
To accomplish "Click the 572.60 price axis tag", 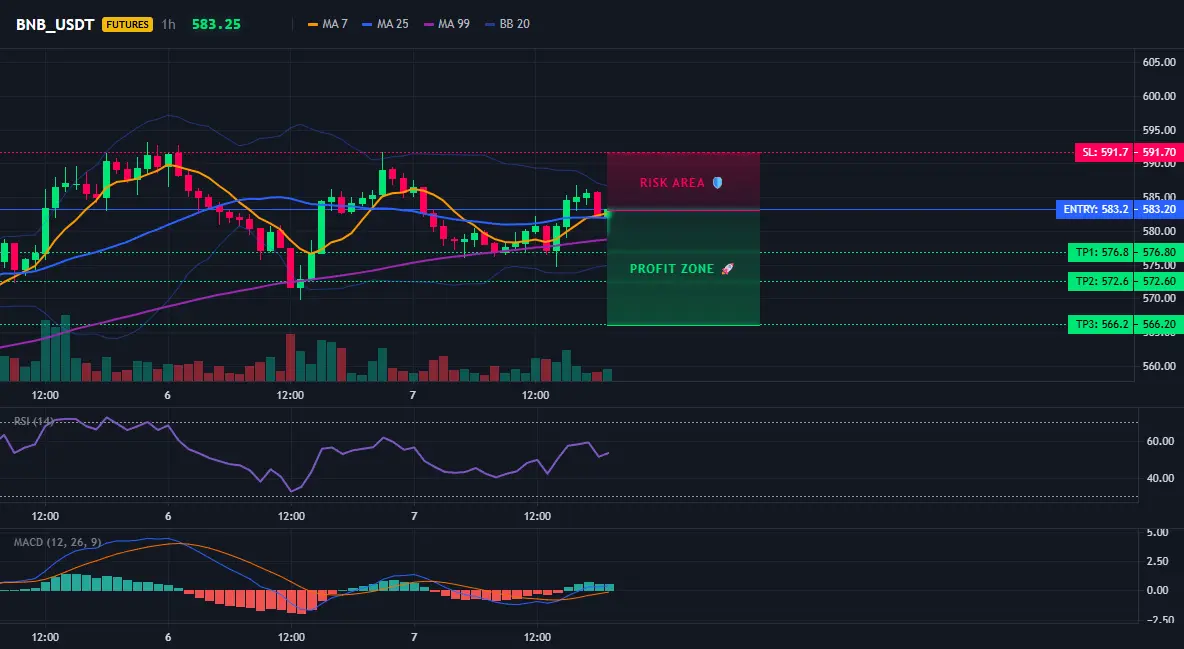I will (x=1159, y=282).
